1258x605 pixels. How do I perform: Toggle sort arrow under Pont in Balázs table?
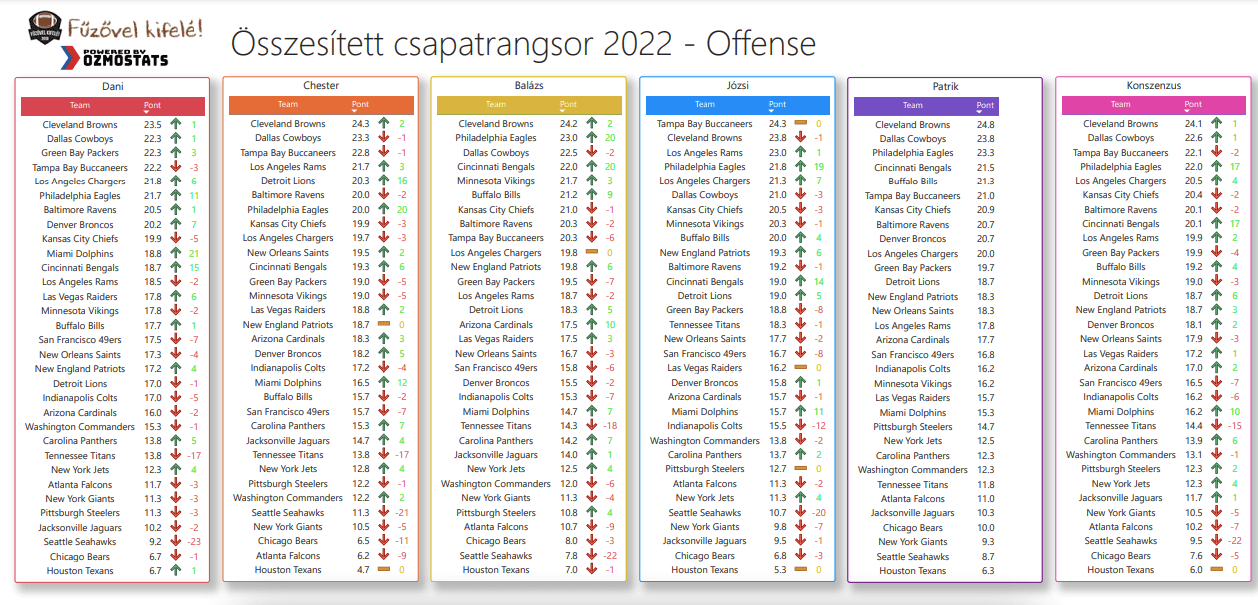562,111
